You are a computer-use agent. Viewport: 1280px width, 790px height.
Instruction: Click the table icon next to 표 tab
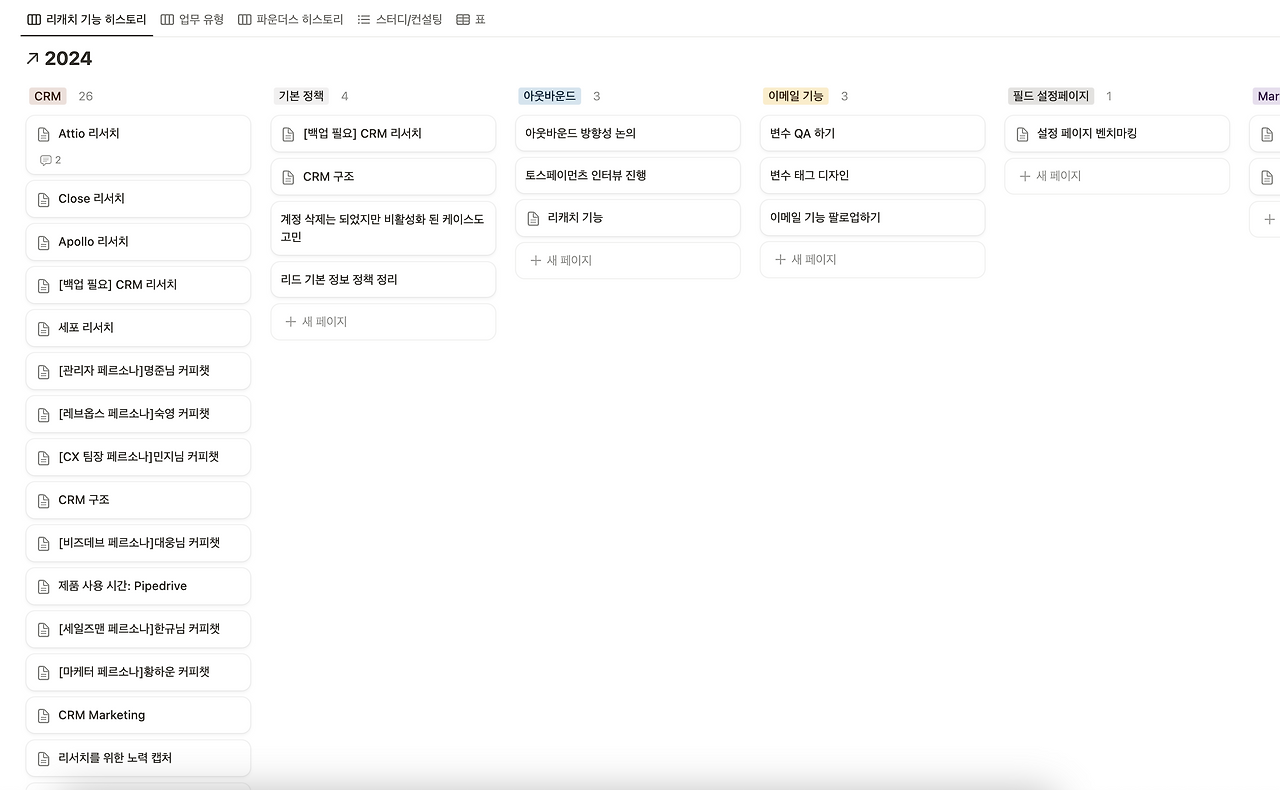(460, 19)
